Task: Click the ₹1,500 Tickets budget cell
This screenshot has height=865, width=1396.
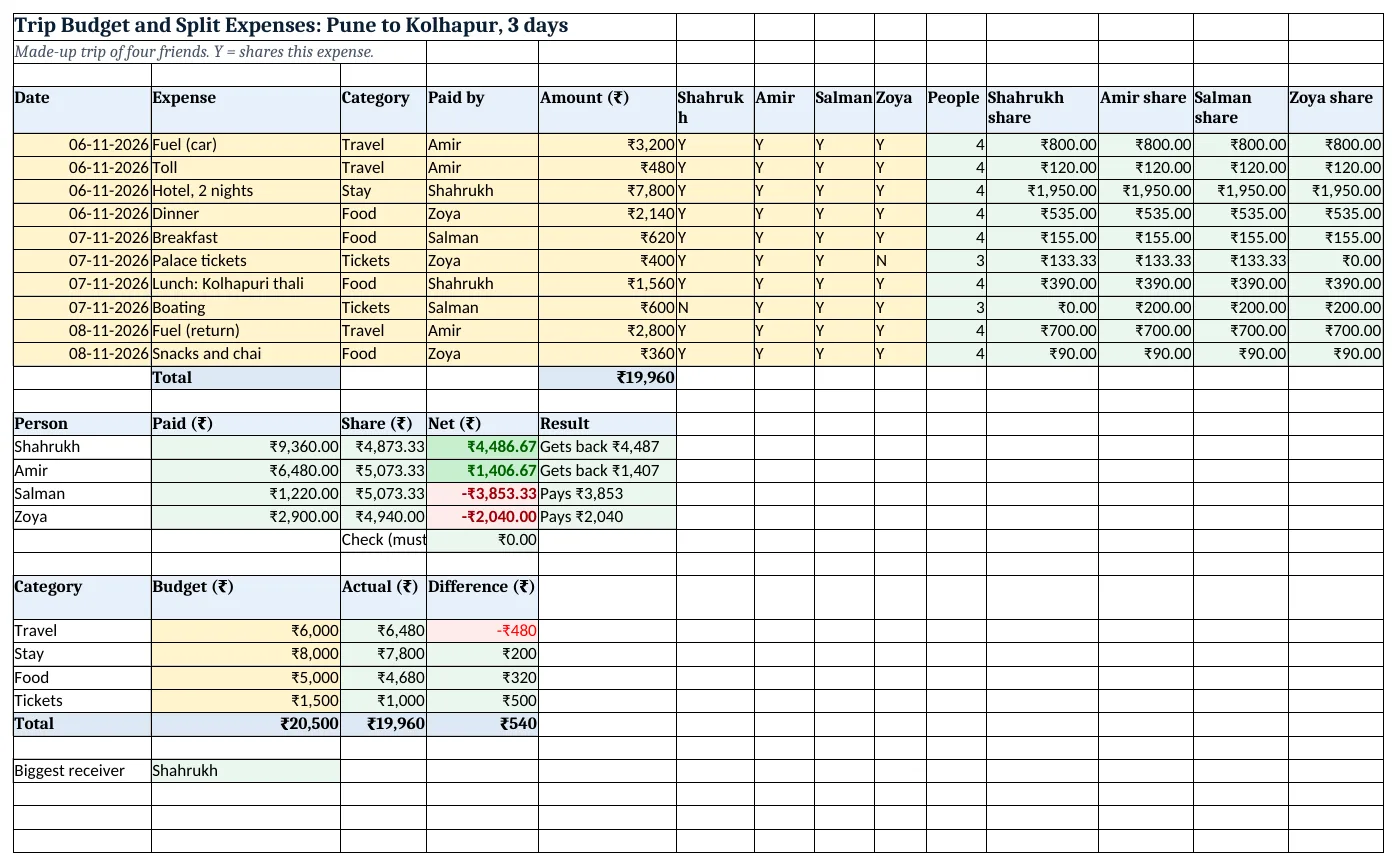Action: pos(246,700)
